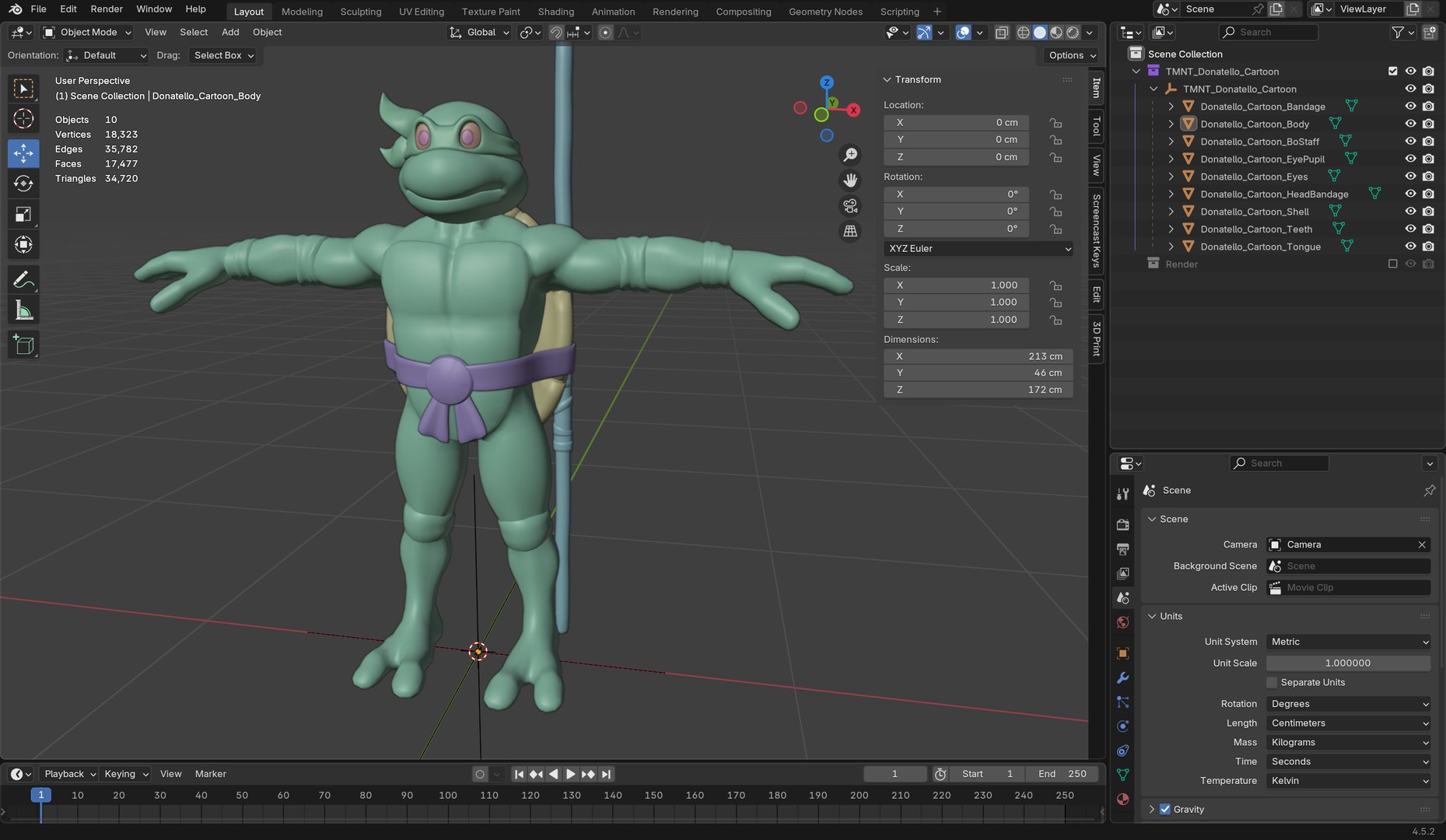The width and height of the screenshot is (1446, 840).
Task: Select the Add Cube tool
Action: point(23,345)
